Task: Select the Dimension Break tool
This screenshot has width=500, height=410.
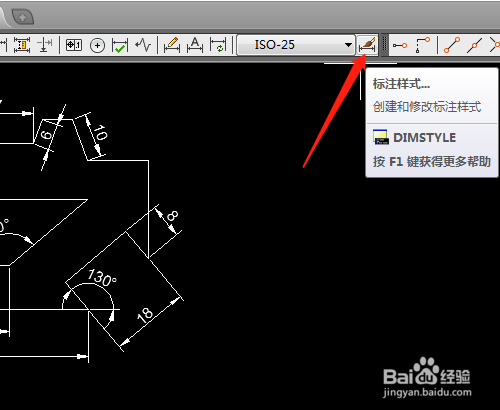Action: tap(44, 45)
